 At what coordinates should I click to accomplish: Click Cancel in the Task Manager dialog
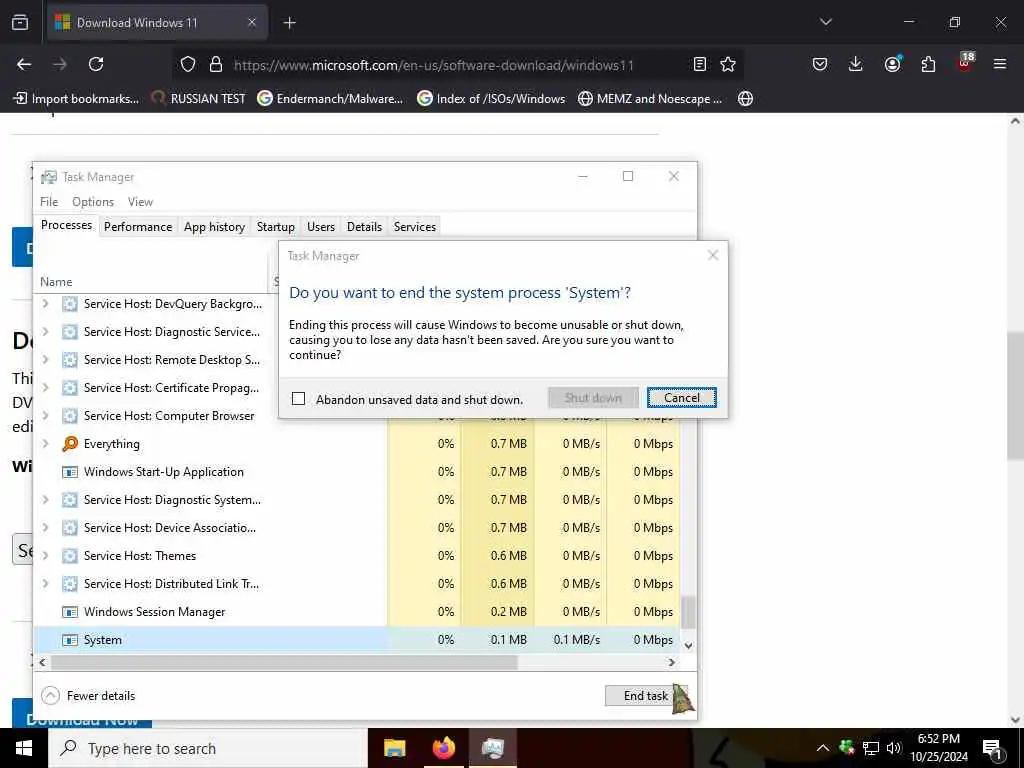click(681, 398)
